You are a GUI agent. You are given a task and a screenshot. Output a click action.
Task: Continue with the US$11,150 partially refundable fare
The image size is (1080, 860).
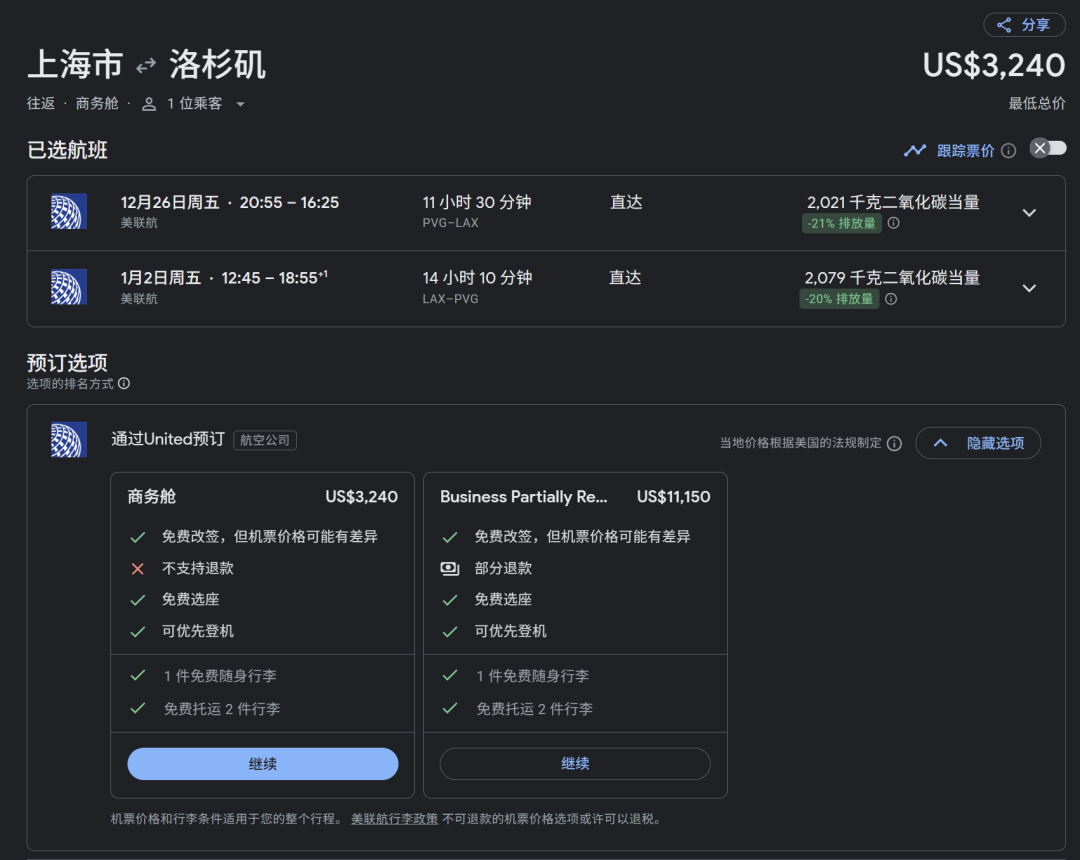pyautogui.click(x=575, y=764)
